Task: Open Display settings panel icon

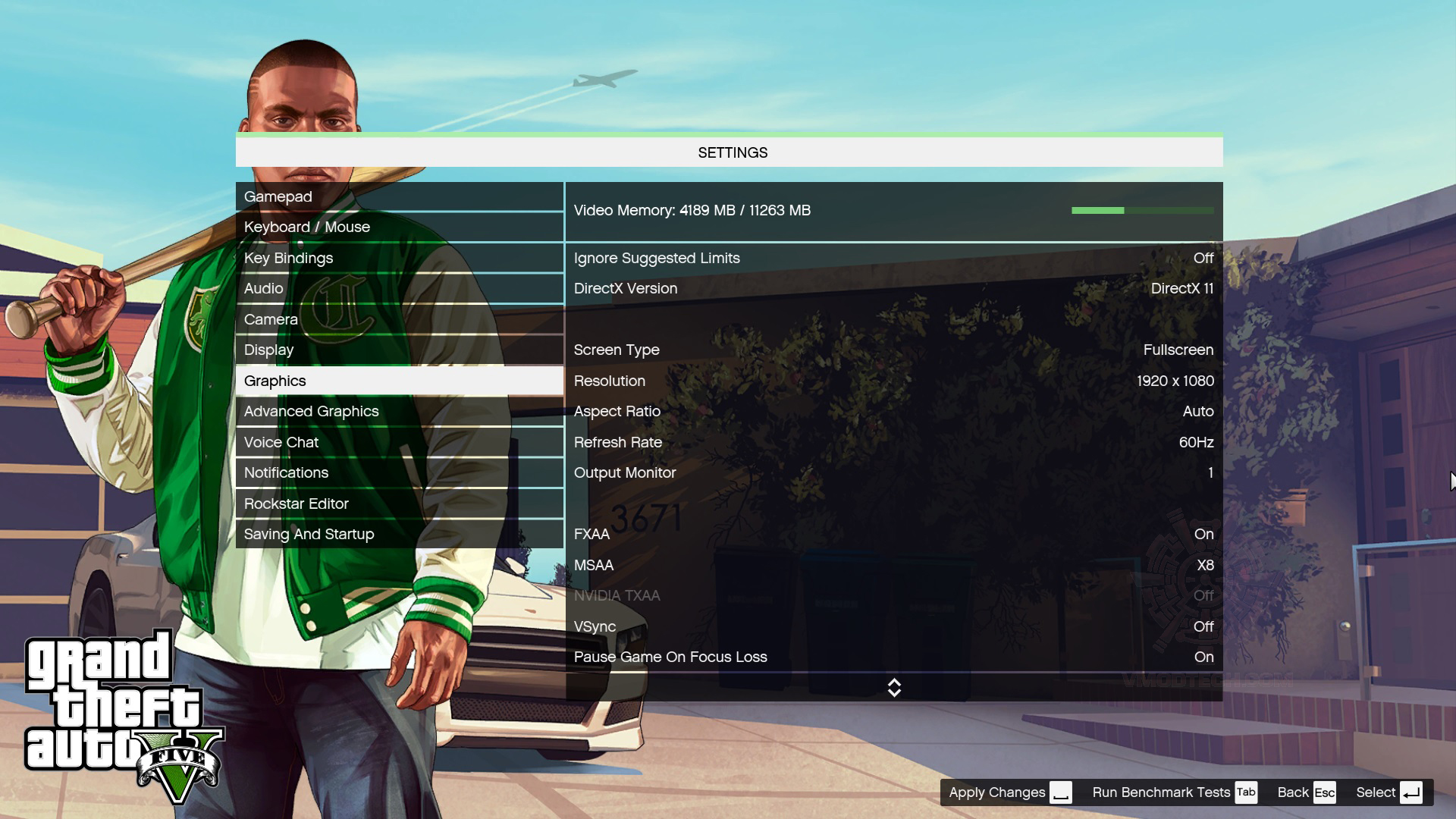Action: pos(268,349)
